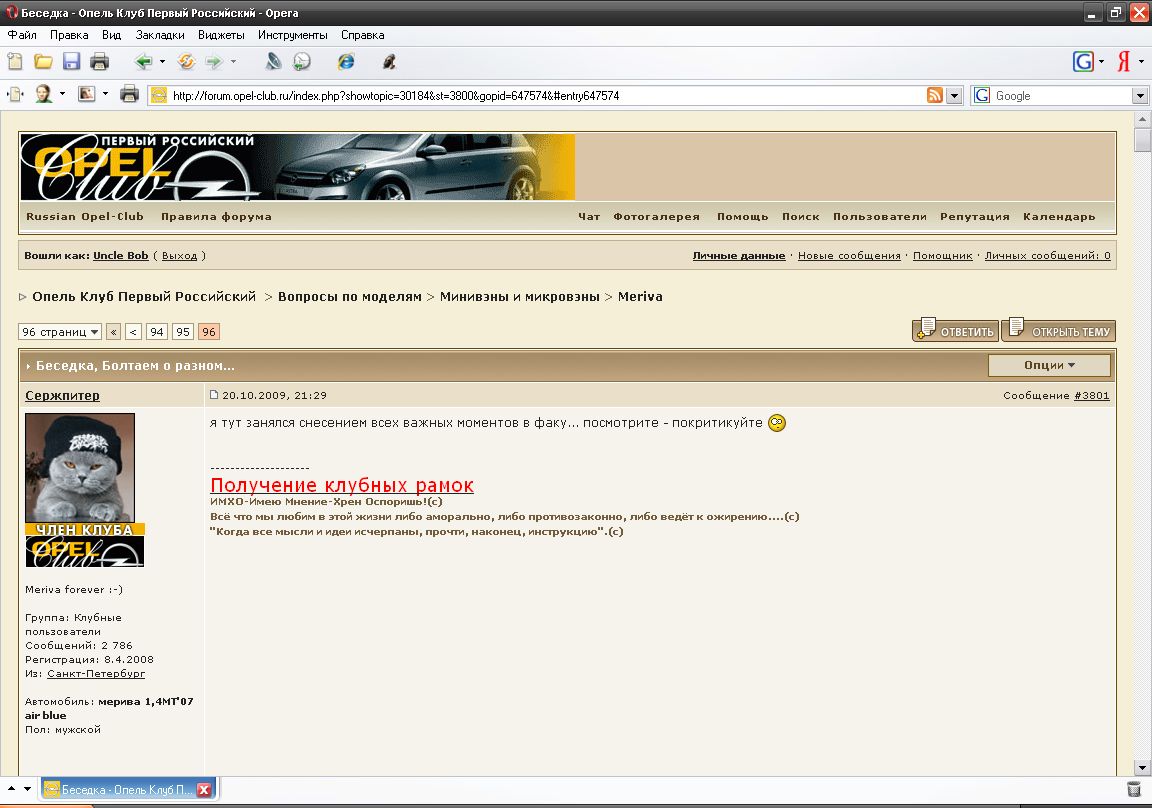The height and width of the screenshot is (808, 1152).
Task: Open the forward button history dropdown arrow
Action: pyautogui.click(x=233, y=62)
